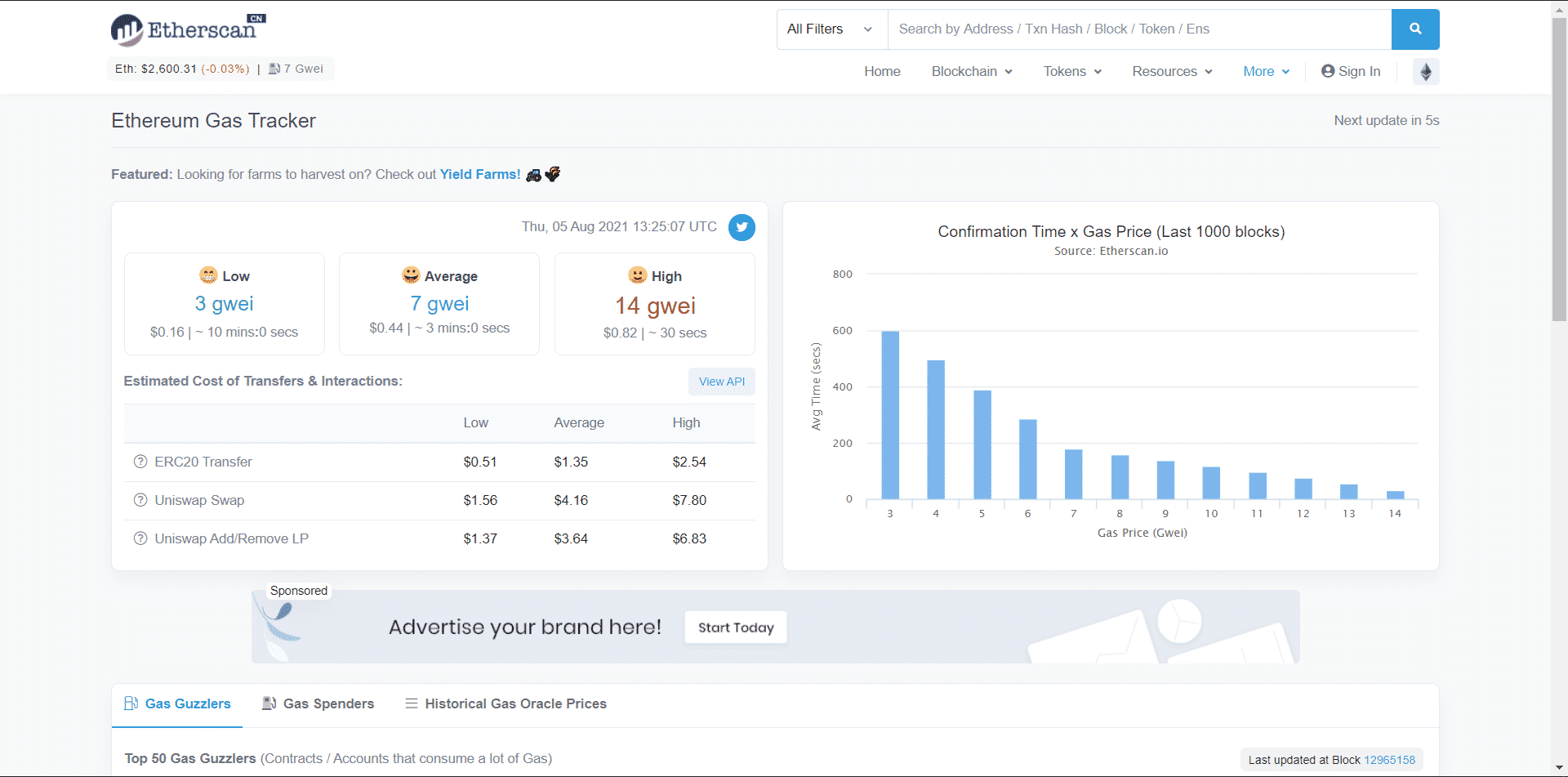The width and height of the screenshot is (1568, 777).
Task: Focus the address search input field
Action: tap(1139, 29)
